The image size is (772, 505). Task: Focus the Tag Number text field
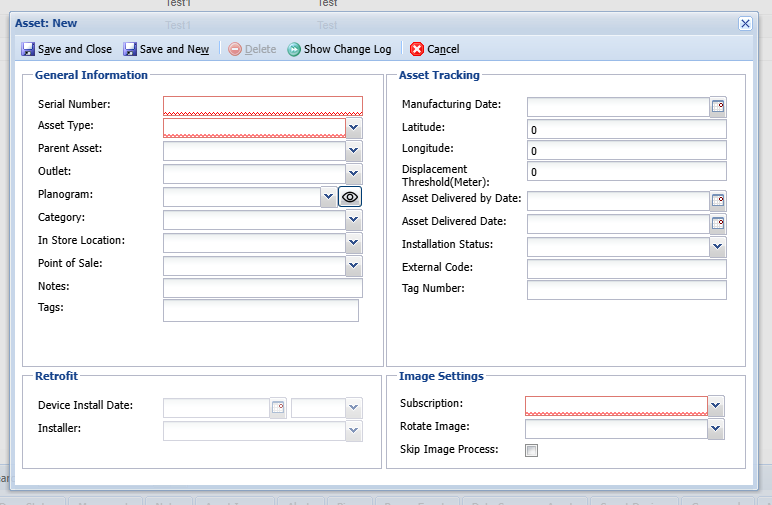[626, 290]
